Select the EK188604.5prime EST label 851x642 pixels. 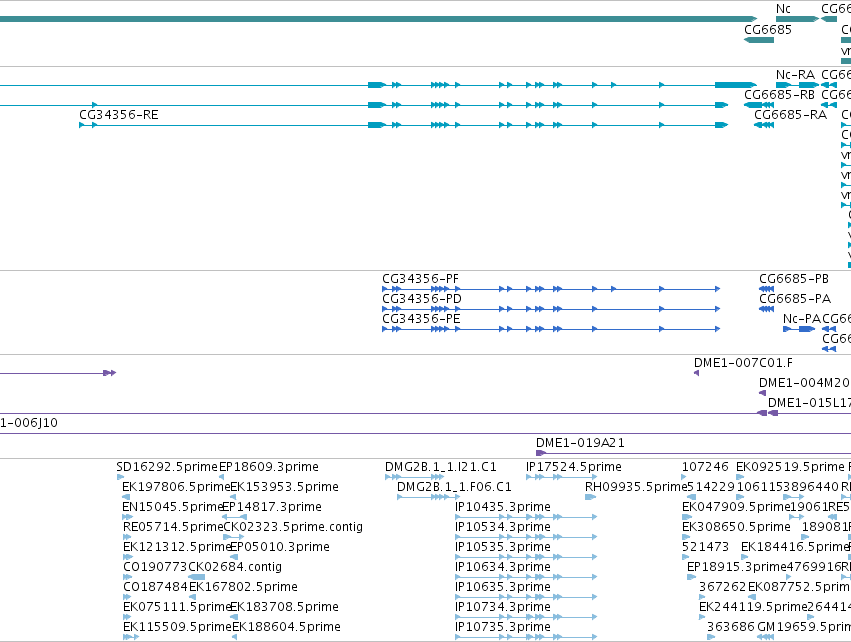(287, 627)
